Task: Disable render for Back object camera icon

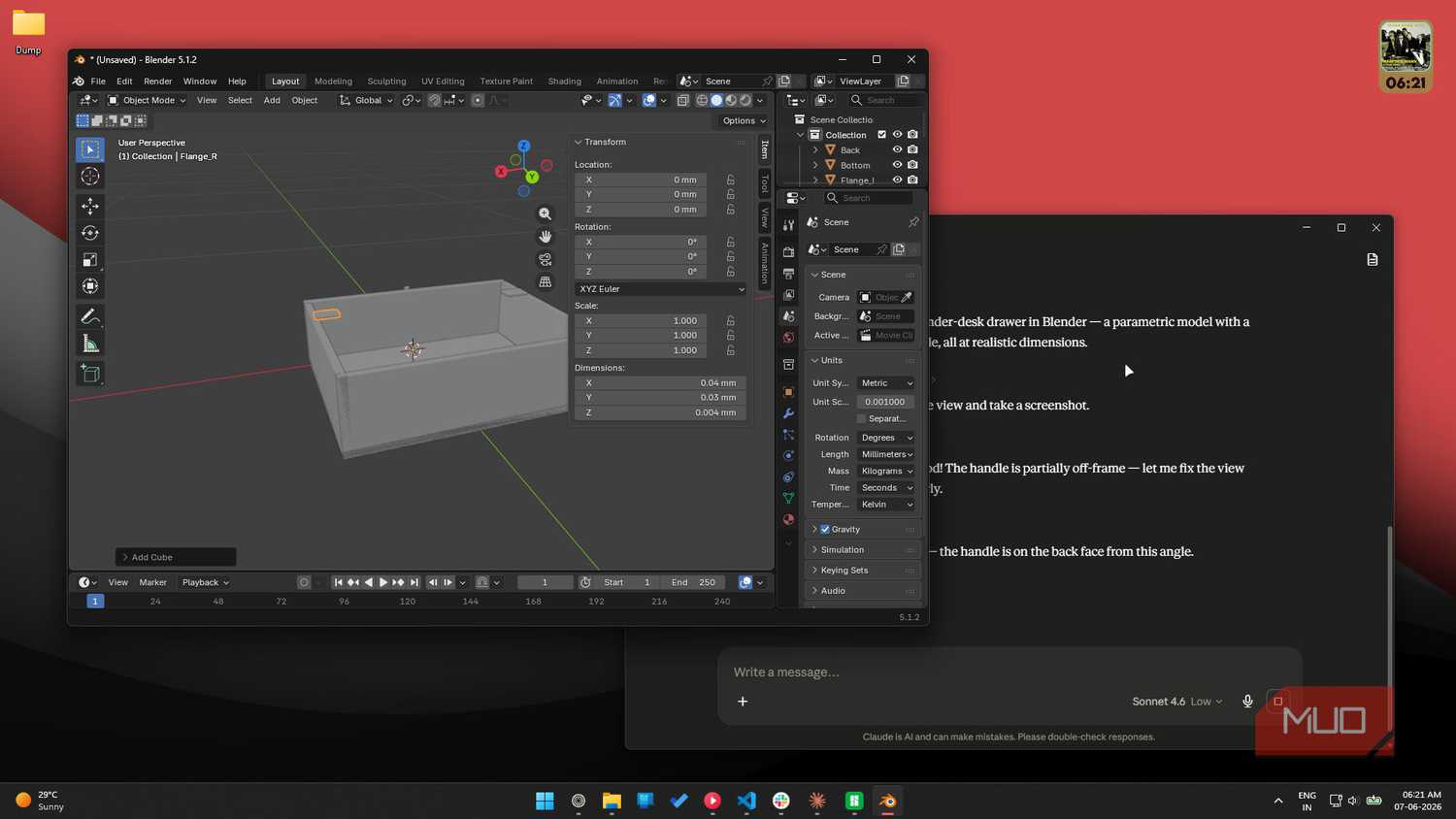Action: click(x=912, y=150)
